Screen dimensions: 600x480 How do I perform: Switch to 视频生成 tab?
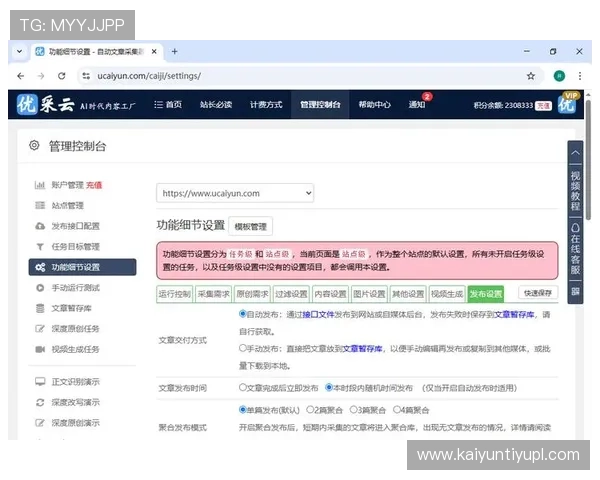pyautogui.click(x=447, y=294)
